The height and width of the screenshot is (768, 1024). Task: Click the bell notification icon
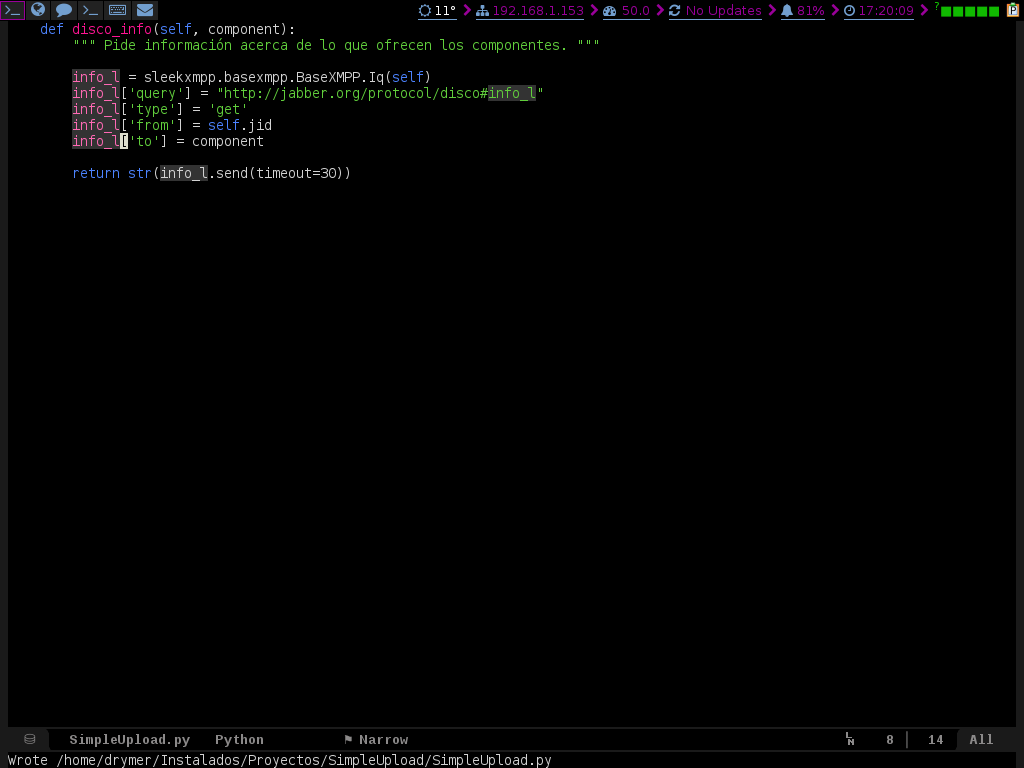click(x=787, y=10)
